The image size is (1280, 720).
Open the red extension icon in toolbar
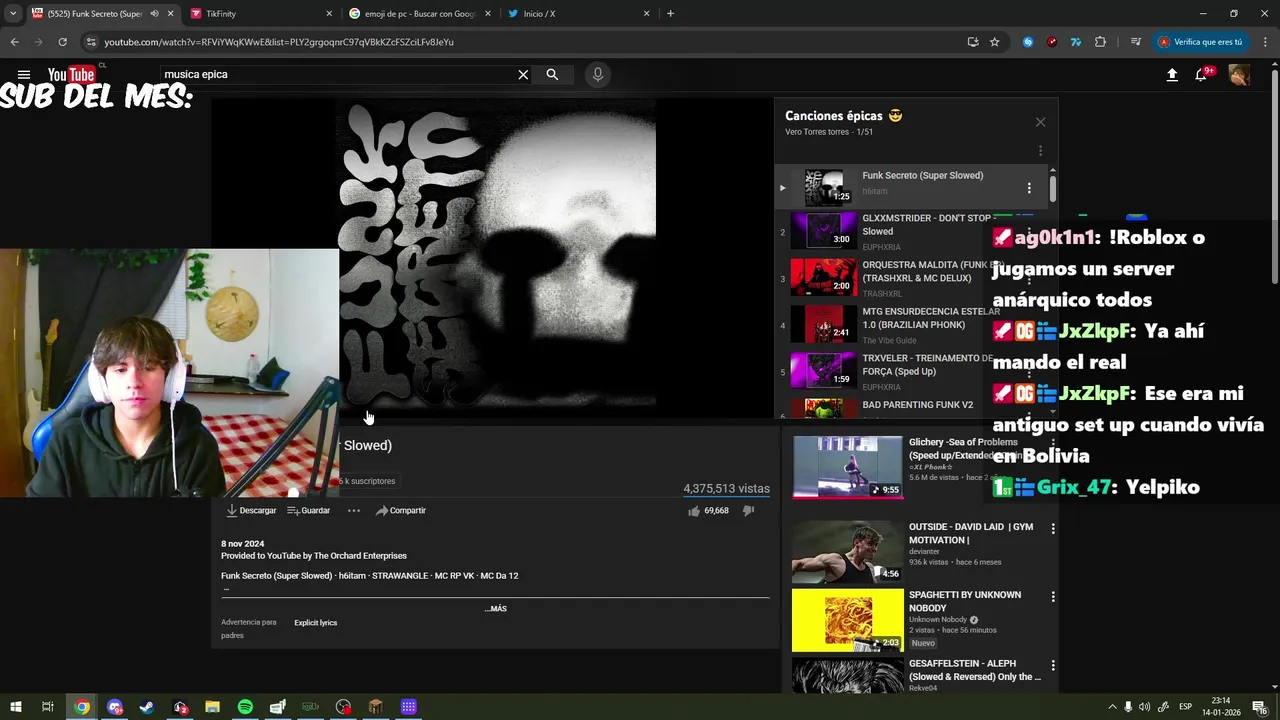[x=1052, y=42]
